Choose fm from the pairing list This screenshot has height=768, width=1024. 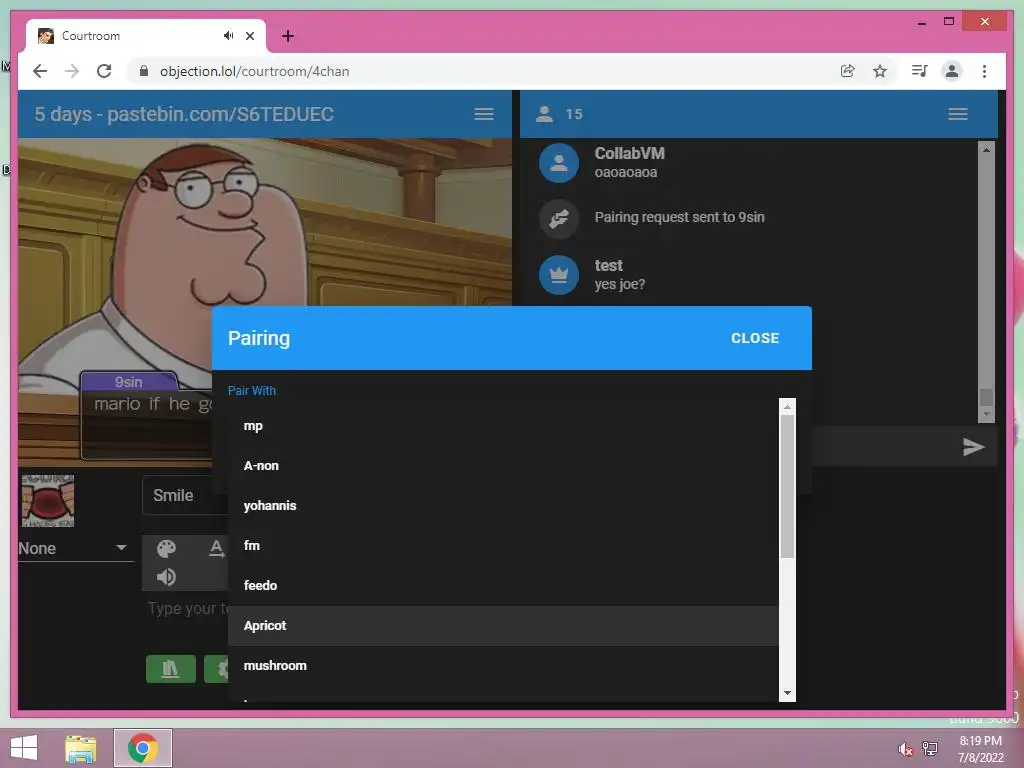pos(503,545)
